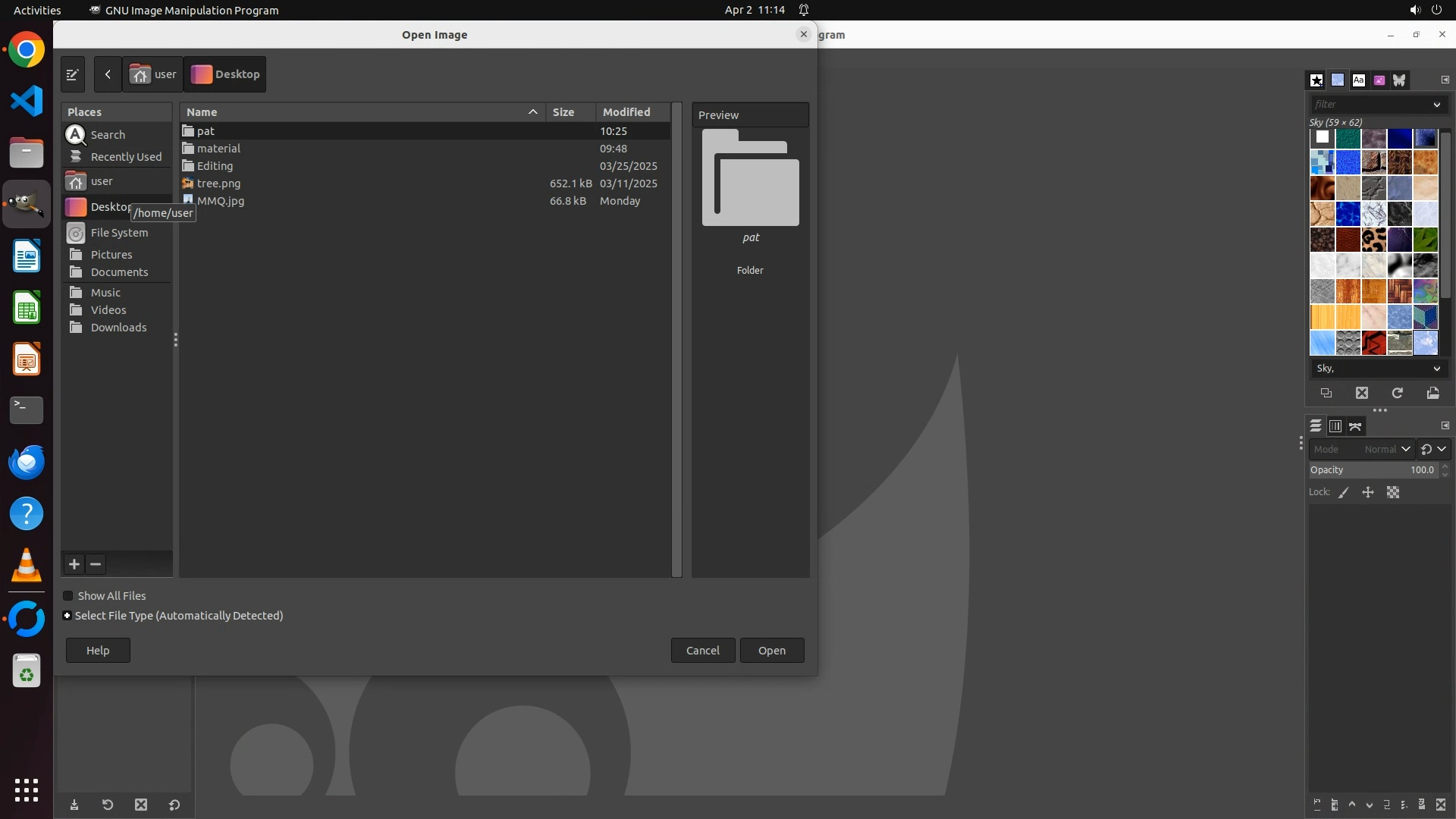
Task: Open the layer Mode dropdown
Action: click(x=1361, y=449)
